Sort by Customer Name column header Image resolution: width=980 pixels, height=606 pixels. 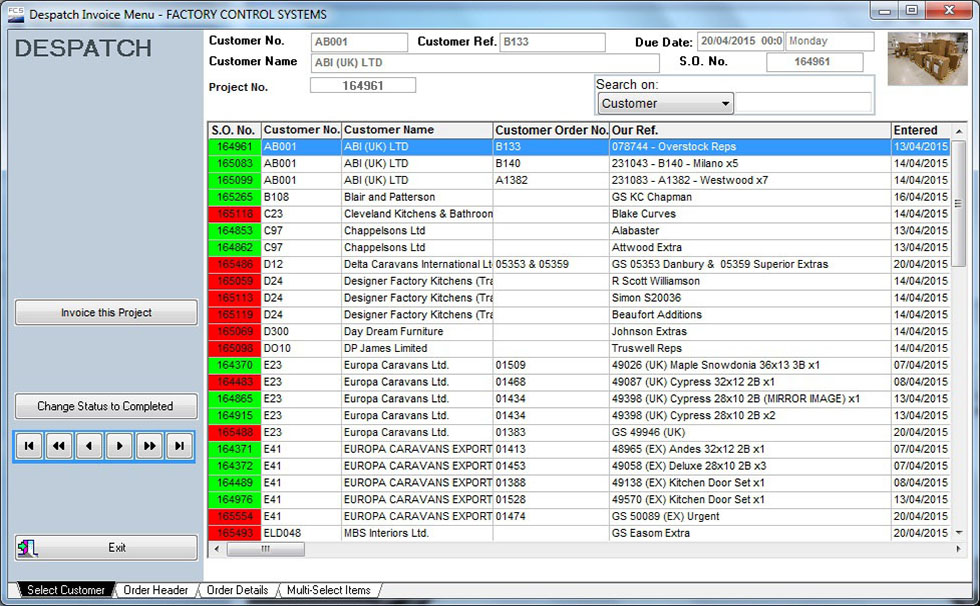pos(417,130)
